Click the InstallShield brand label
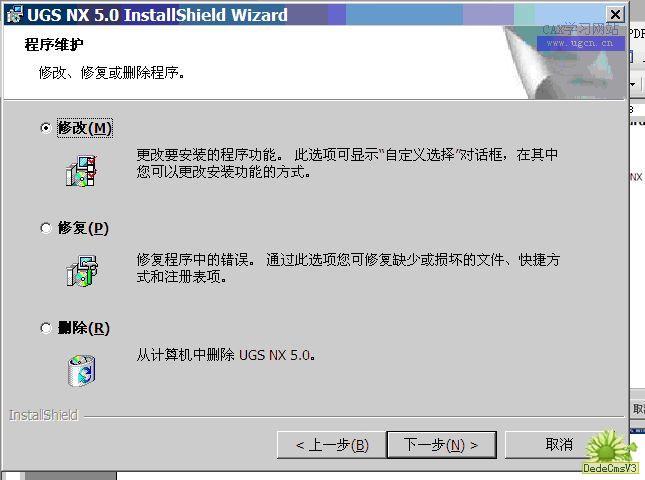Screen dimensions: 645x480 point(44,415)
